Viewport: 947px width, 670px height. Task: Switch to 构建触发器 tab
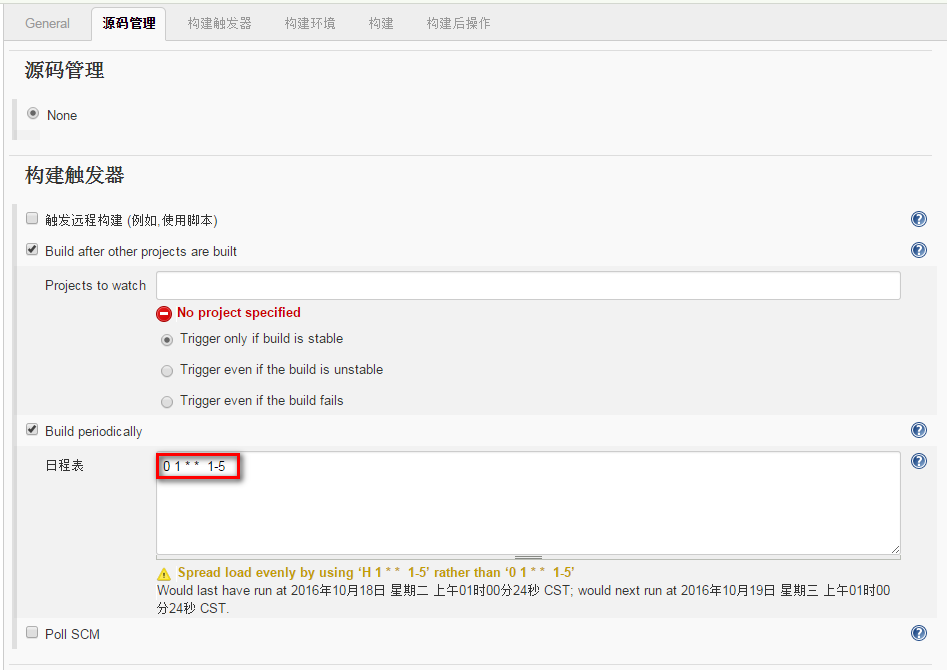[219, 24]
